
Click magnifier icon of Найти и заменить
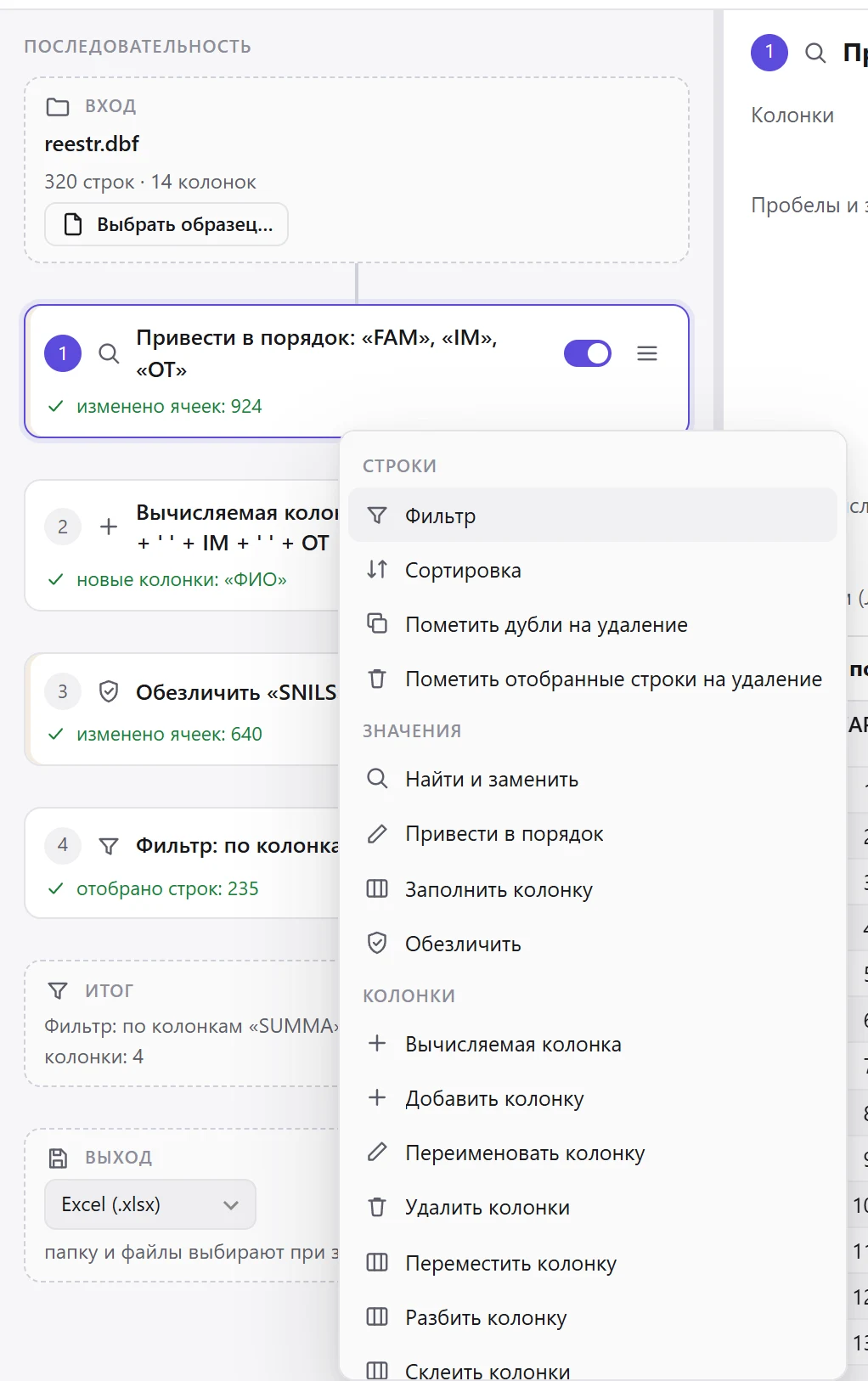(x=377, y=779)
